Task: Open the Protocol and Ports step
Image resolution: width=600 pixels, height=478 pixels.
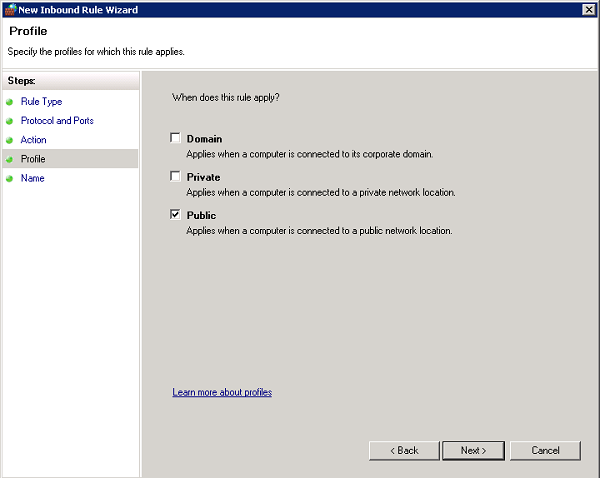Action: coord(57,121)
